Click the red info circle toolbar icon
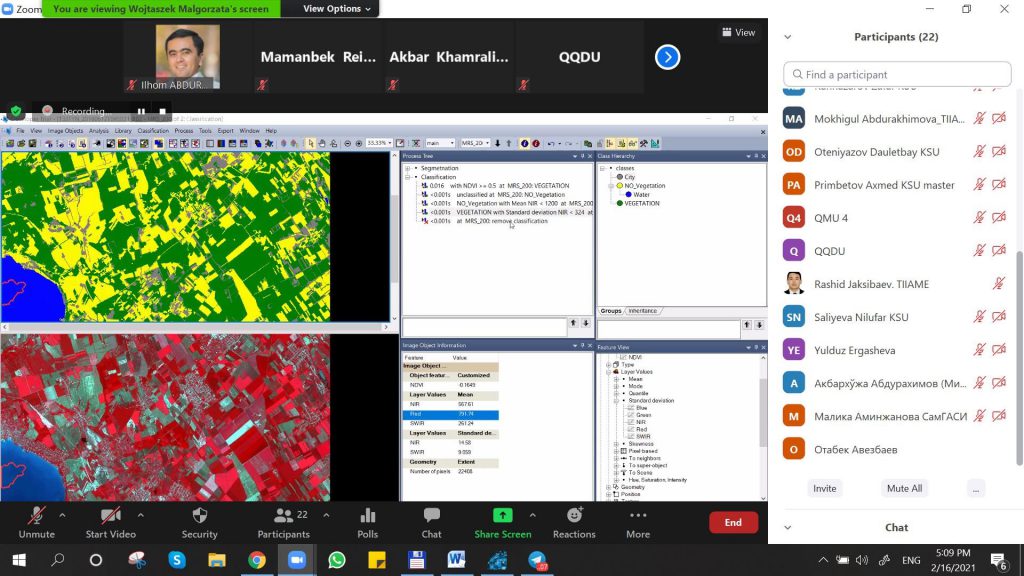Image resolution: width=1024 pixels, height=576 pixels. (x=536, y=144)
